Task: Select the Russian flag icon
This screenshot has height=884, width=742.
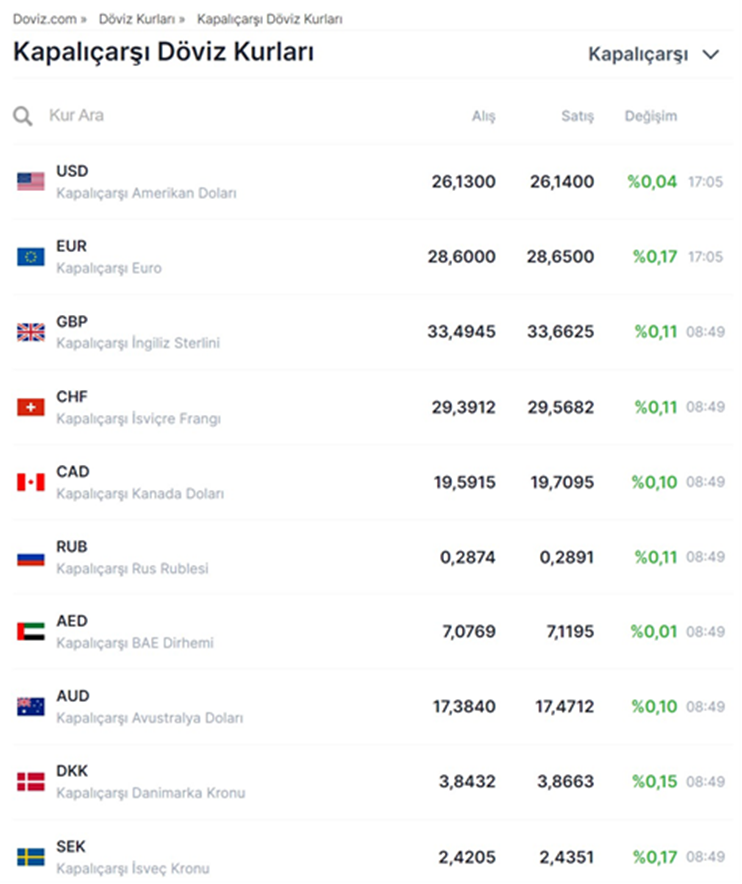Action: (x=31, y=557)
